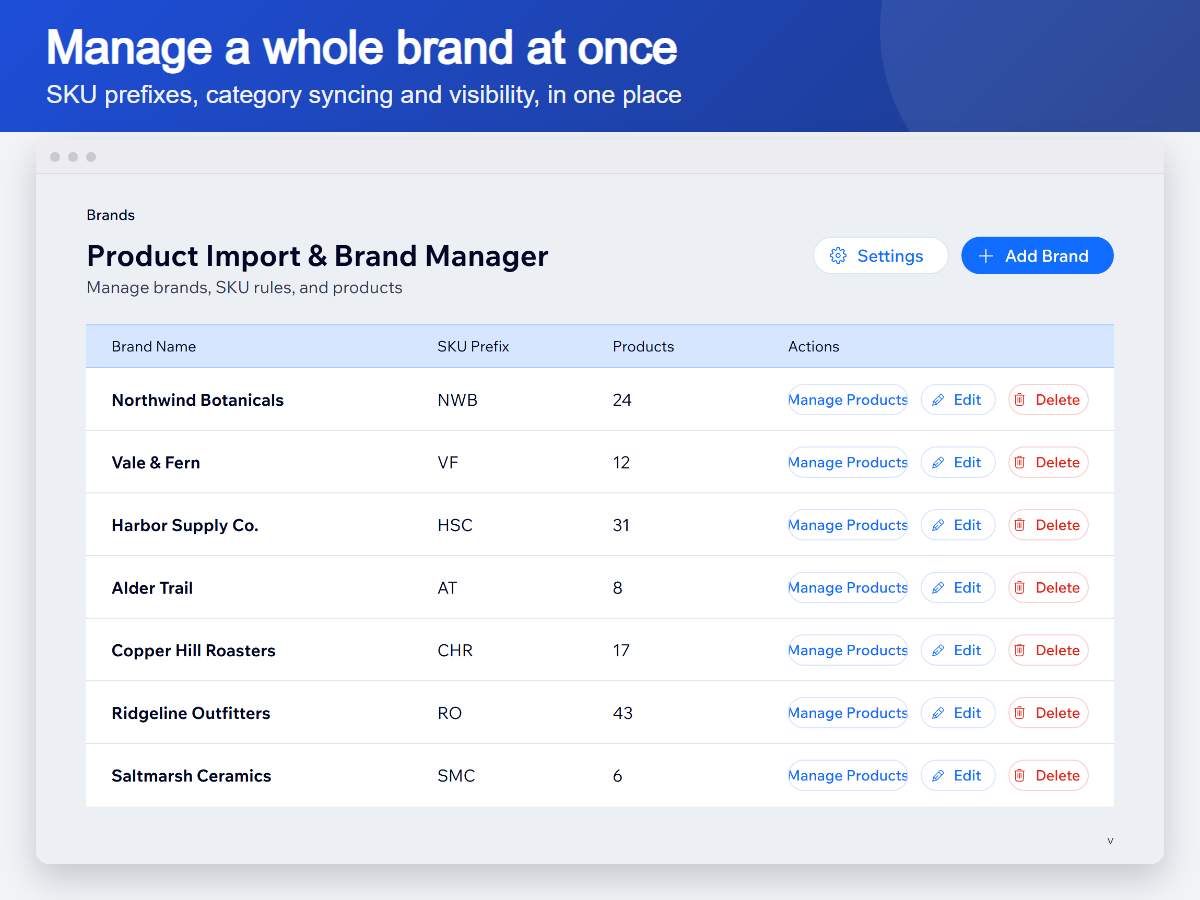Viewport: 1200px width, 900px height.
Task: Click the pencil icon for Copper Hill Roasters
Action: (x=938, y=651)
